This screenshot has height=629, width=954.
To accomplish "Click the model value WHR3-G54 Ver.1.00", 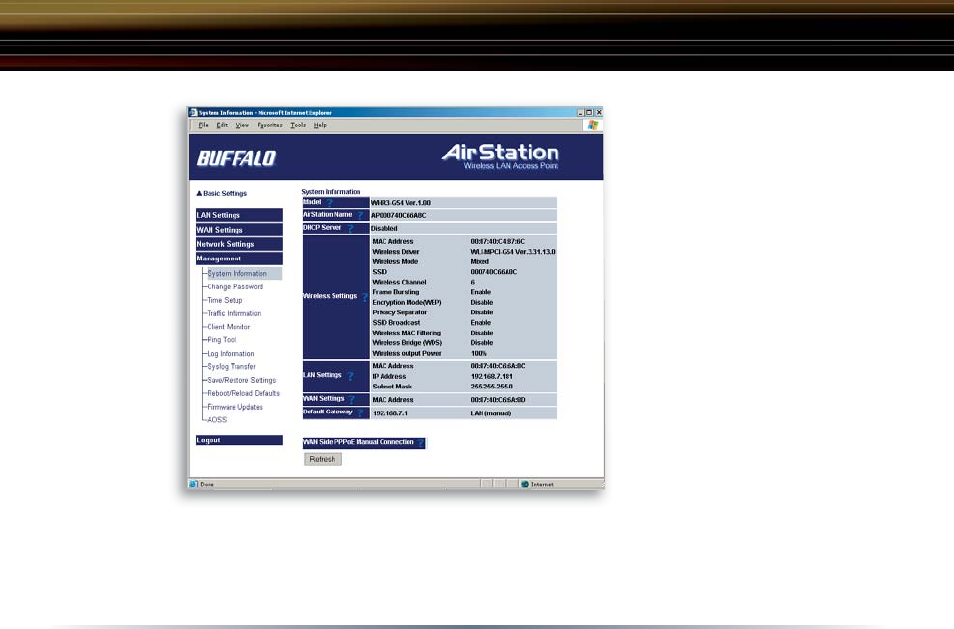I will click(x=401, y=203).
